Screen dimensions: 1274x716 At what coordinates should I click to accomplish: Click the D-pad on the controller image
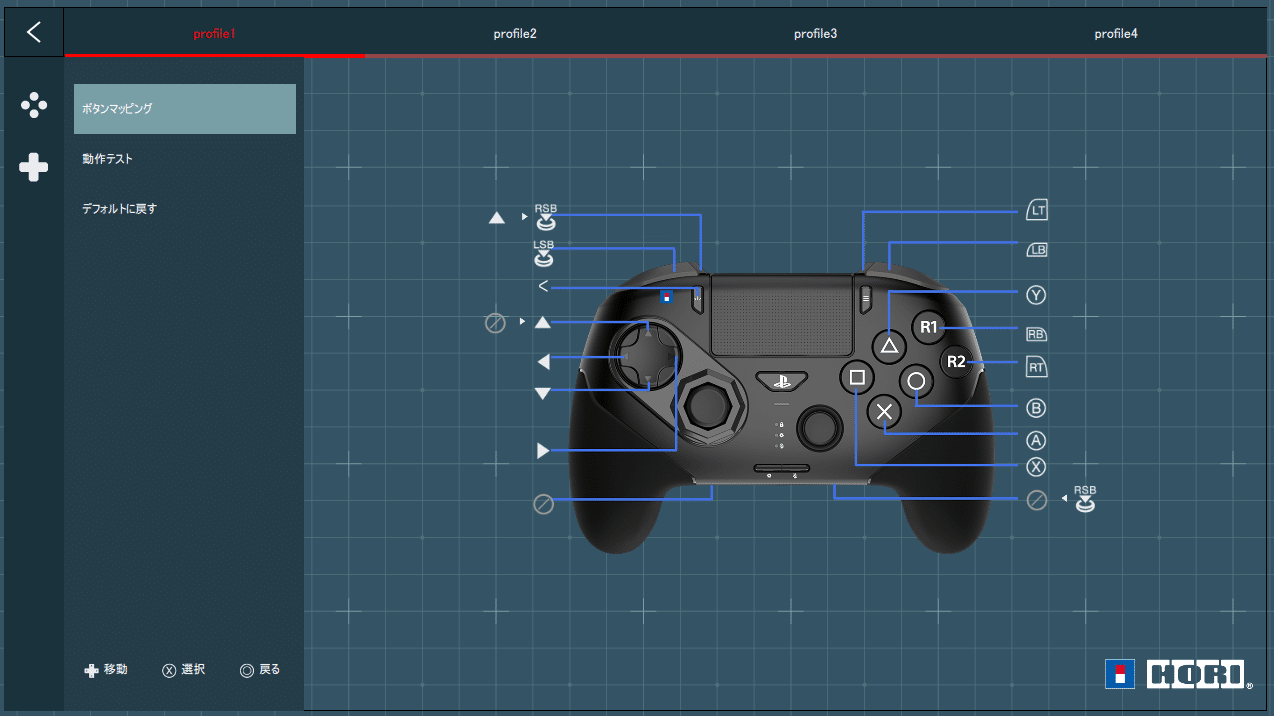(x=648, y=356)
